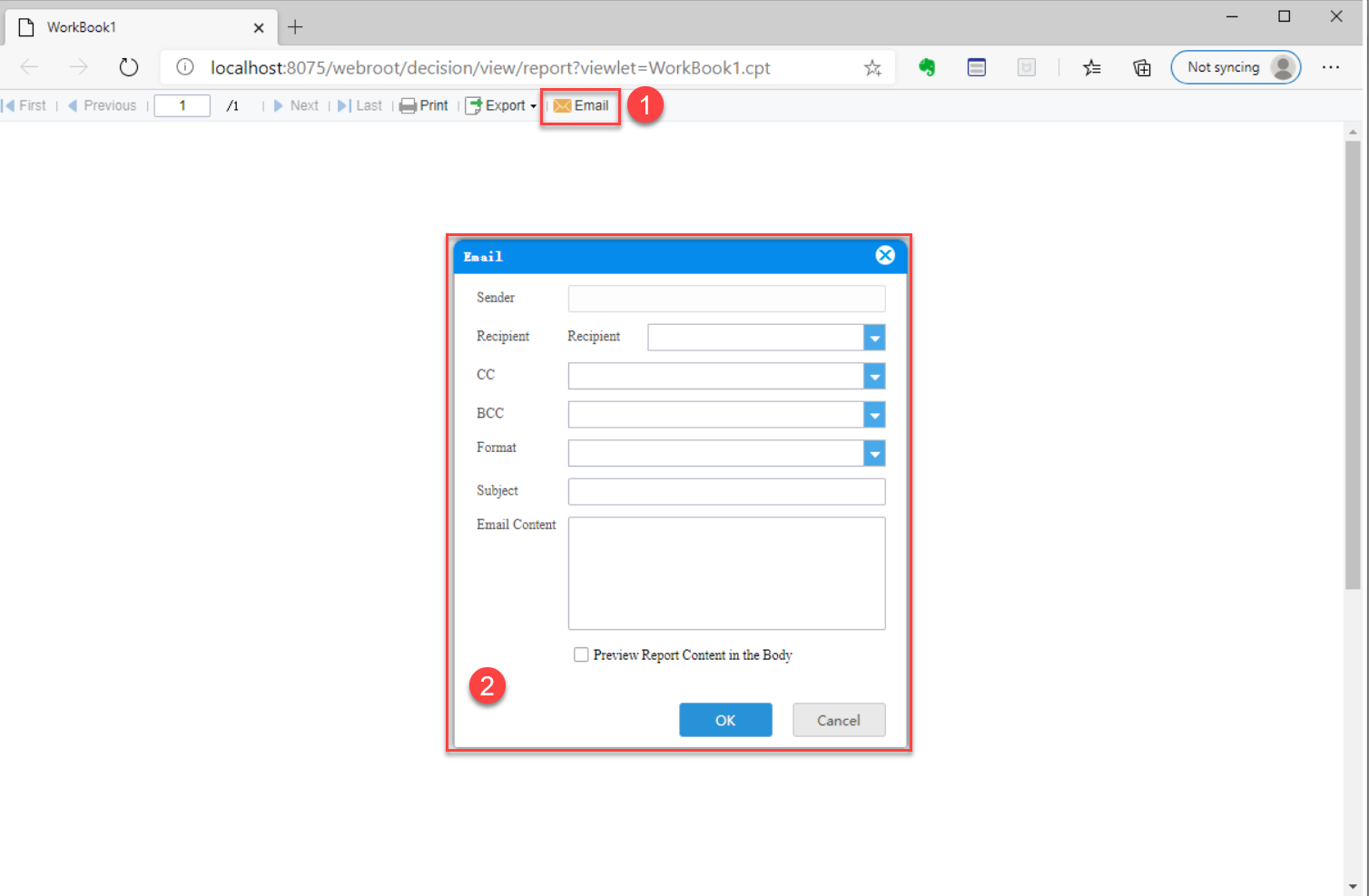Confirm the email with OK button
1369x896 pixels.
point(725,720)
